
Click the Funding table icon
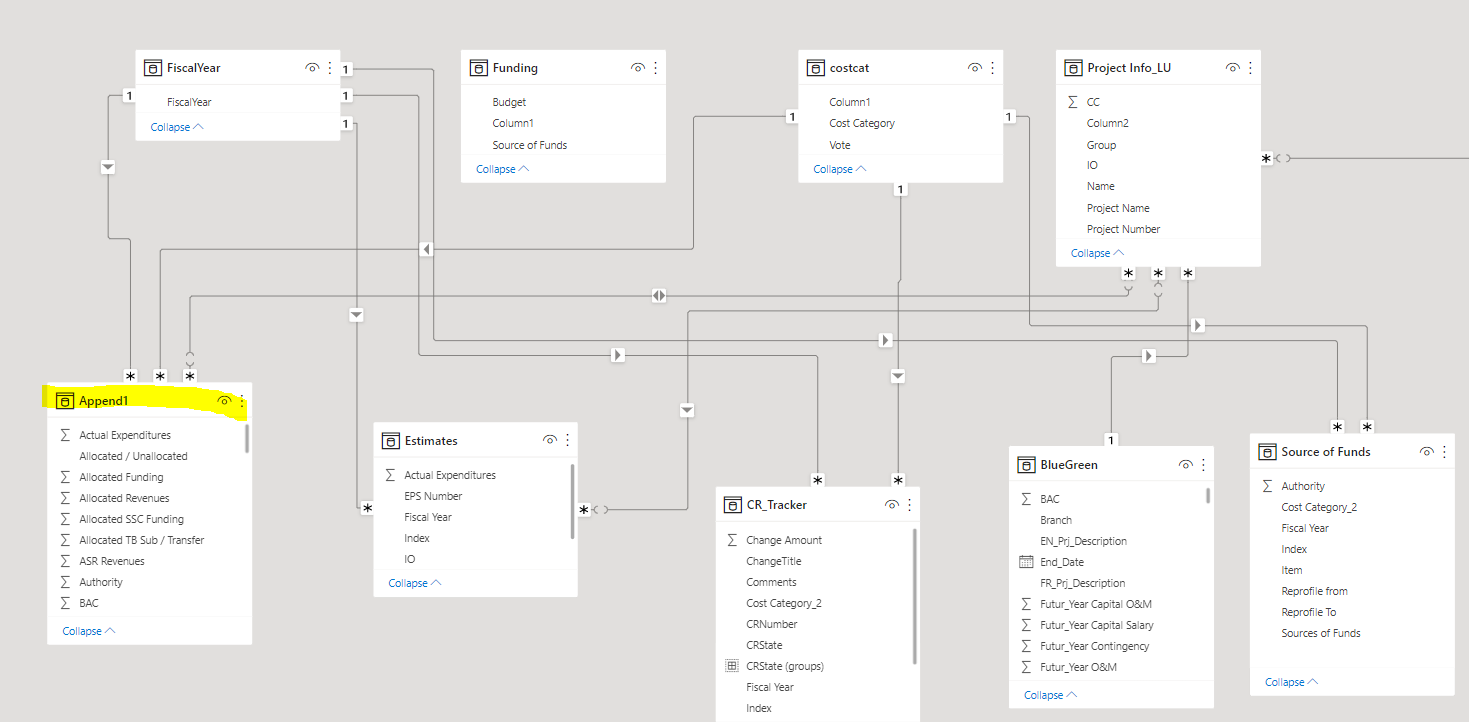[479, 68]
